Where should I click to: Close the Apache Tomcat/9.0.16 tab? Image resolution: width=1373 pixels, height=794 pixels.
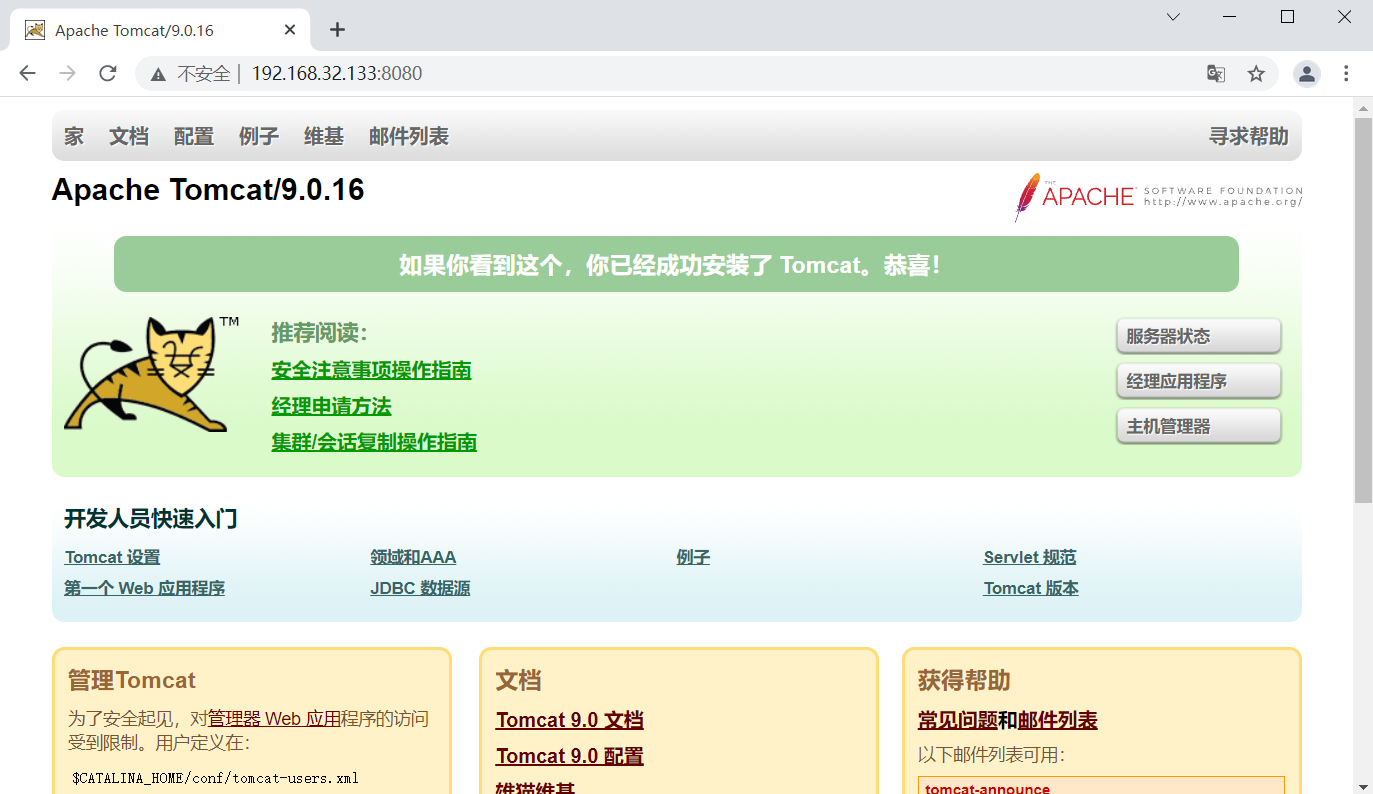pyautogui.click(x=290, y=29)
